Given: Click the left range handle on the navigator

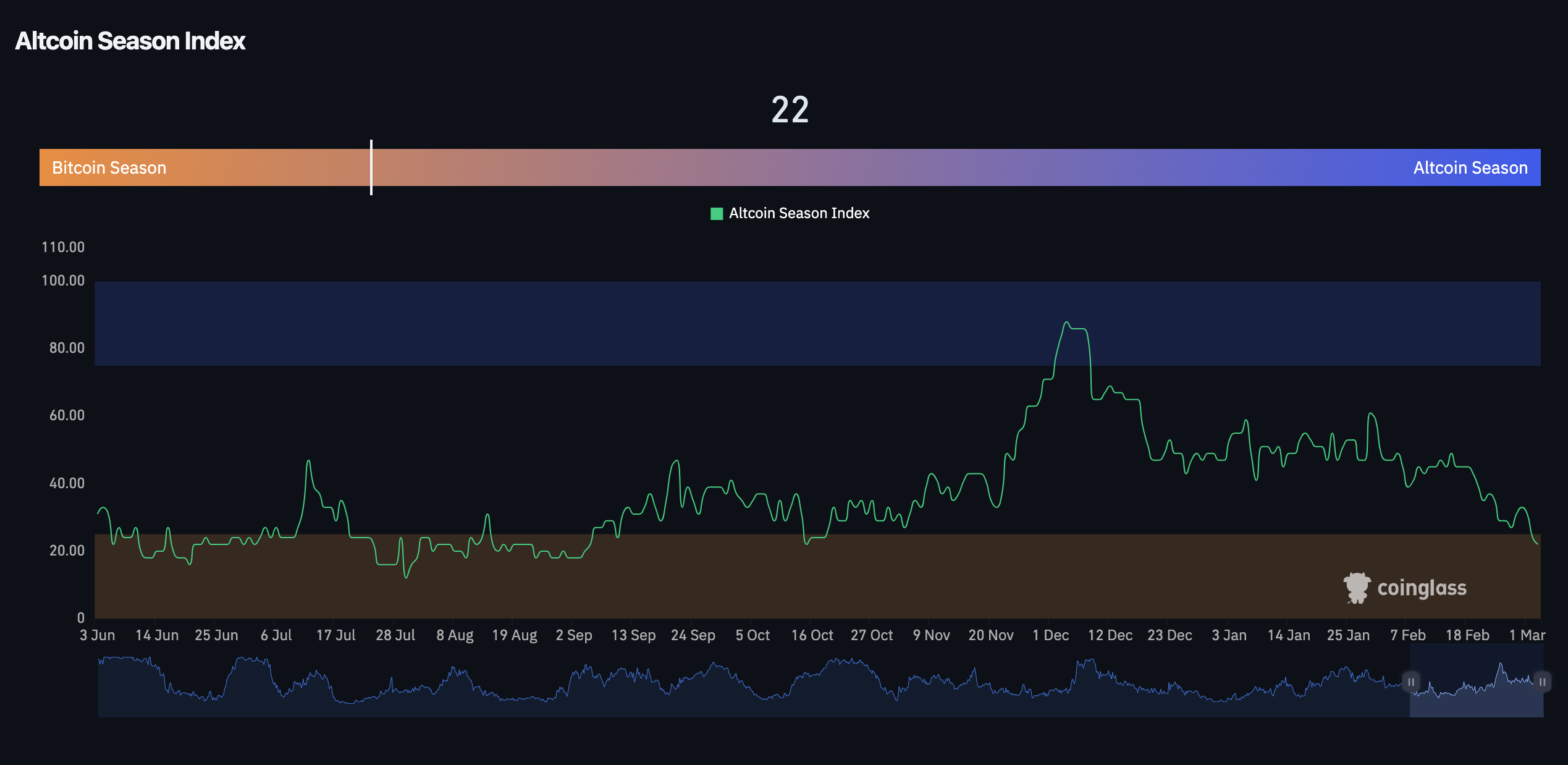Looking at the screenshot, I should pos(1411,682).
